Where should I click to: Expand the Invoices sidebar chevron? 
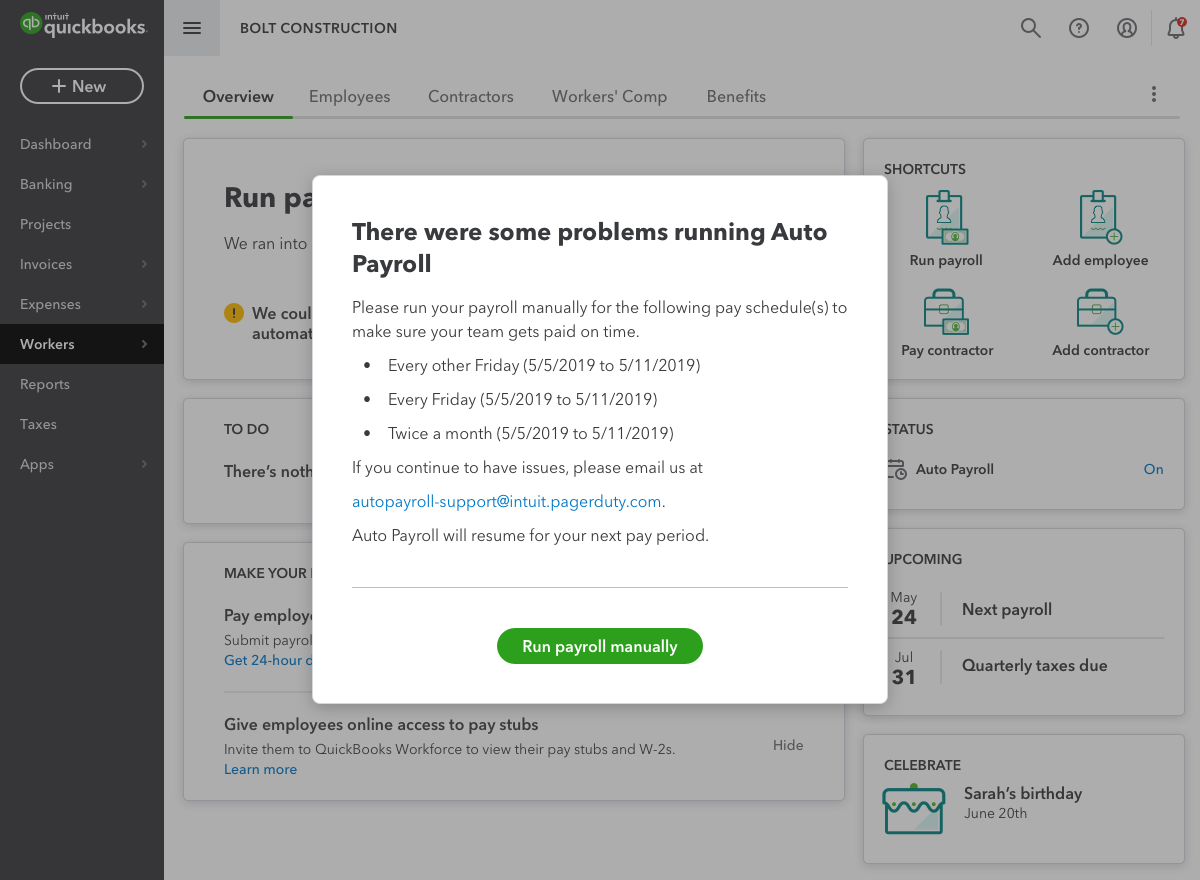point(144,264)
